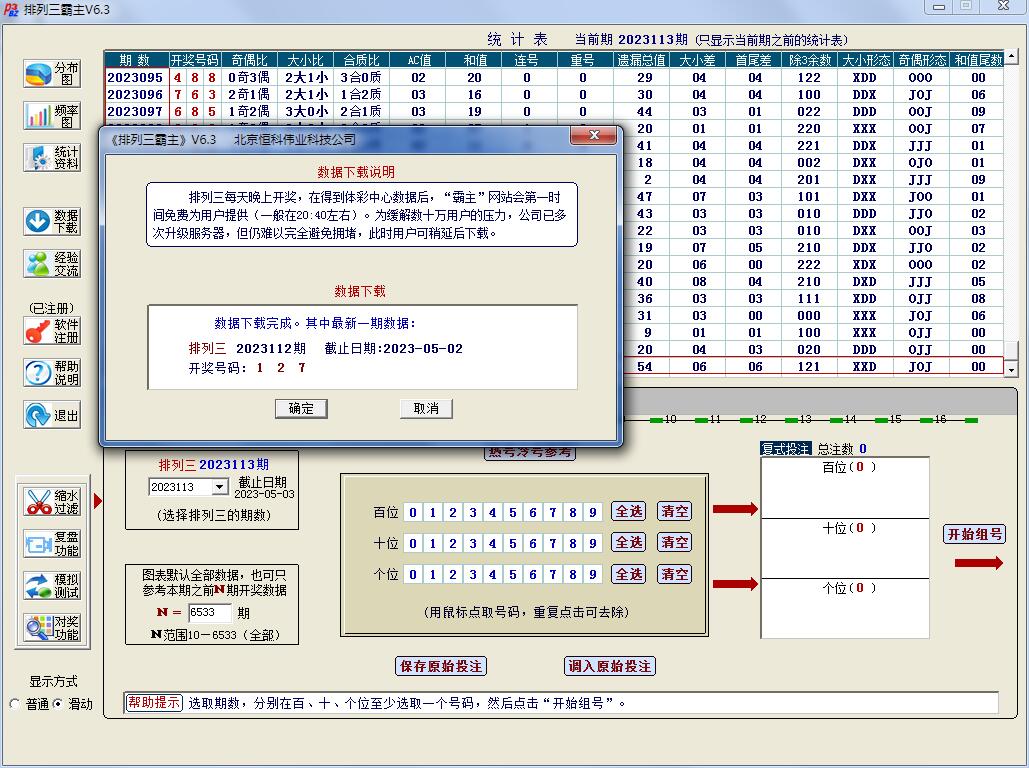Switch to the 复式投注 tab

(785, 449)
